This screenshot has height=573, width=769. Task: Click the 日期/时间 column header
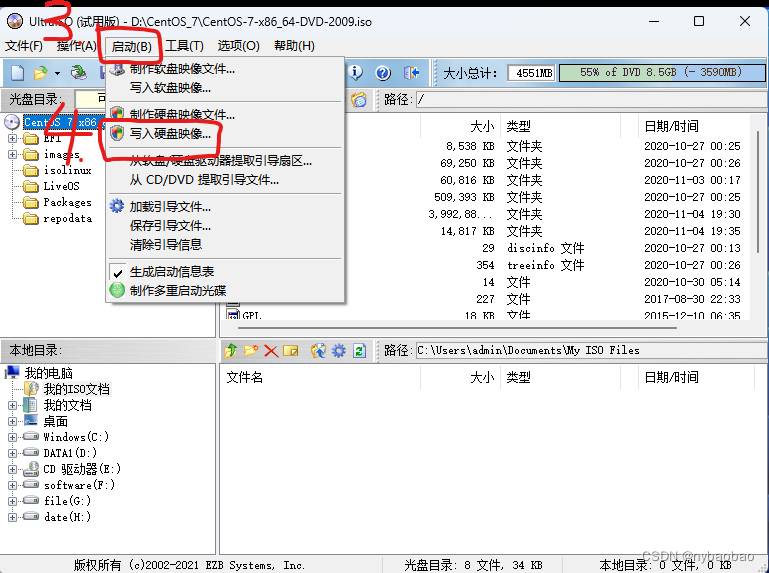[x=671, y=127]
